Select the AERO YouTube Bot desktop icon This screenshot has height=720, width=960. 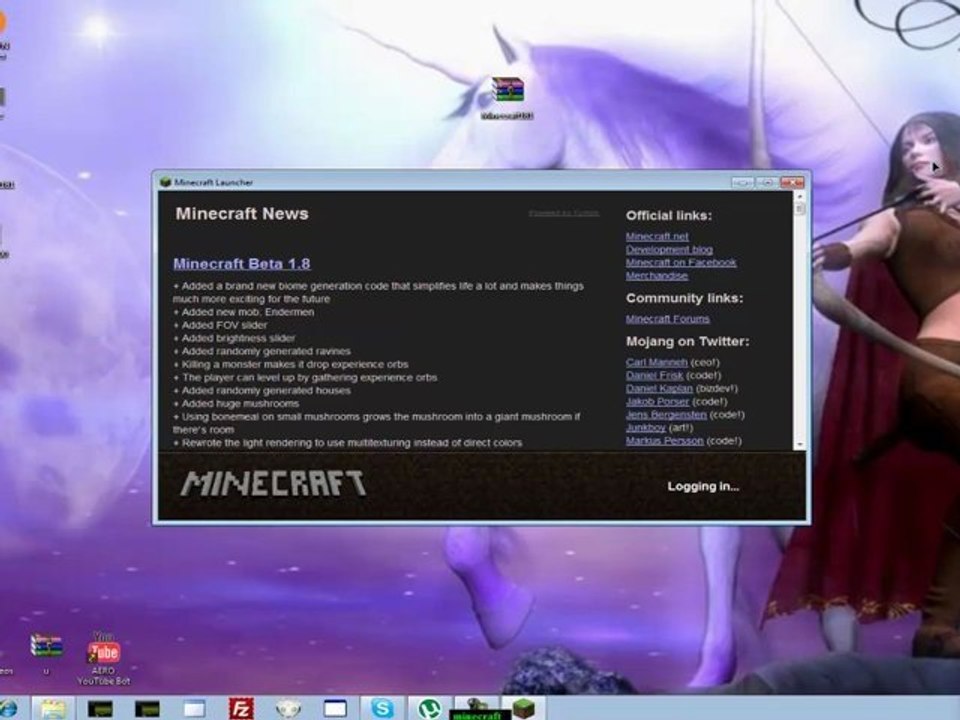click(x=103, y=658)
